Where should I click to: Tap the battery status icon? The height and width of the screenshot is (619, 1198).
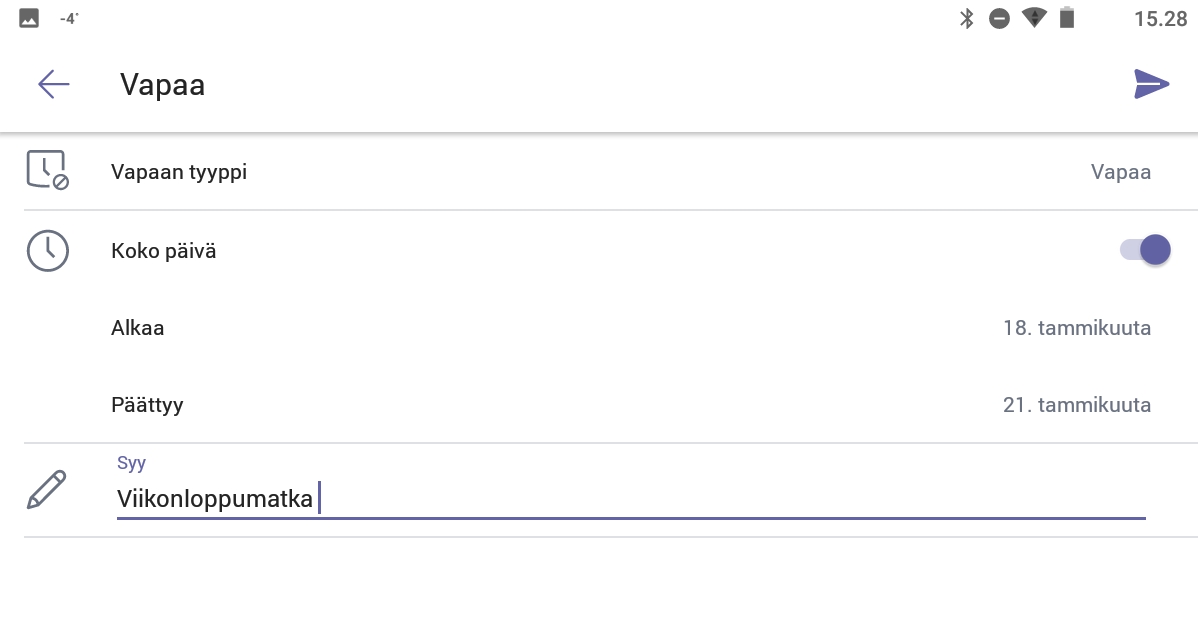tap(1067, 18)
